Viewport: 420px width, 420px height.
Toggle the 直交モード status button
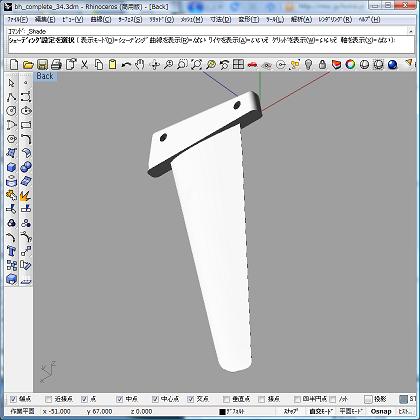[x=321, y=412]
